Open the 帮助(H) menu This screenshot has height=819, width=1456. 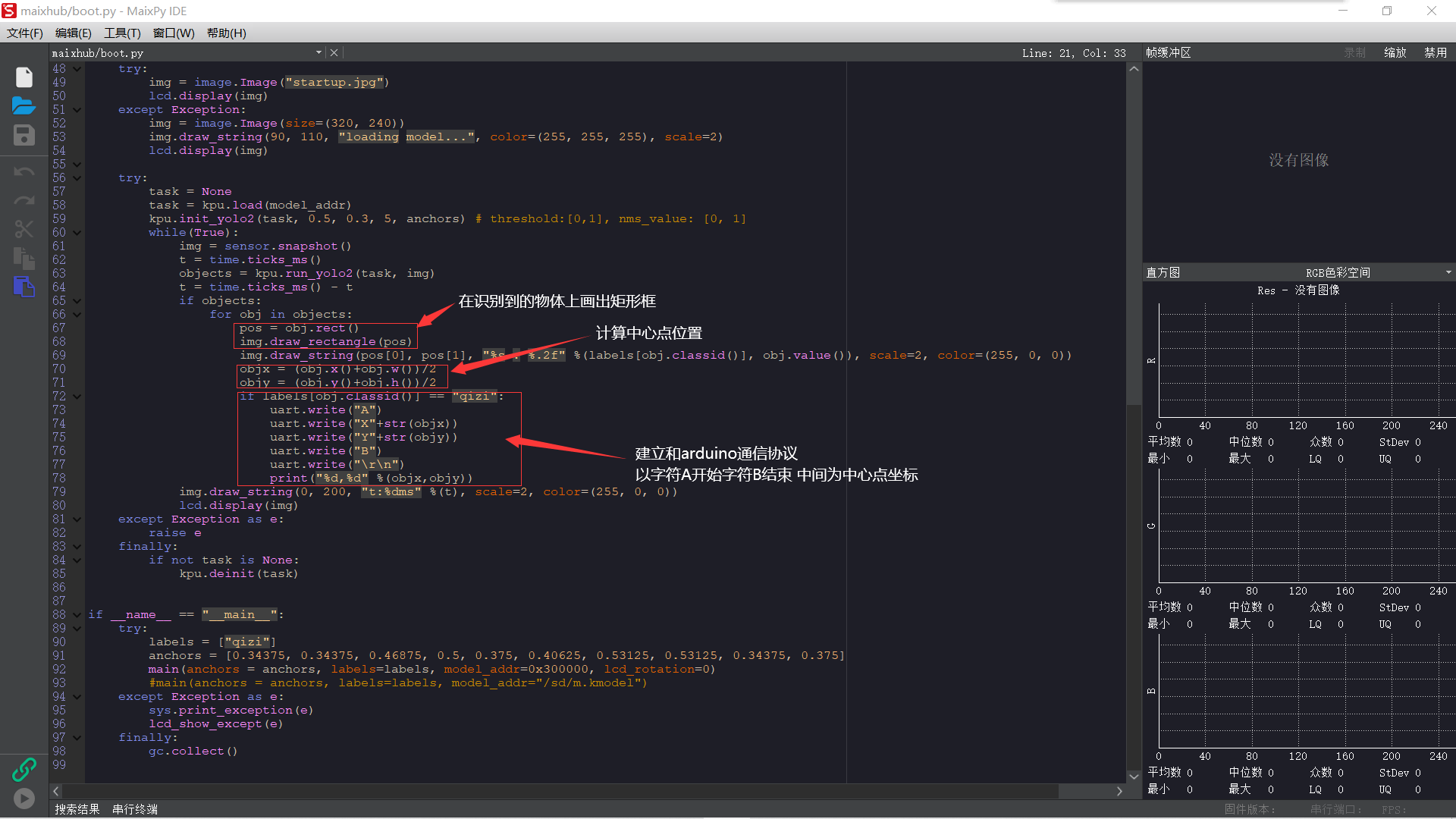tap(226, 33)
